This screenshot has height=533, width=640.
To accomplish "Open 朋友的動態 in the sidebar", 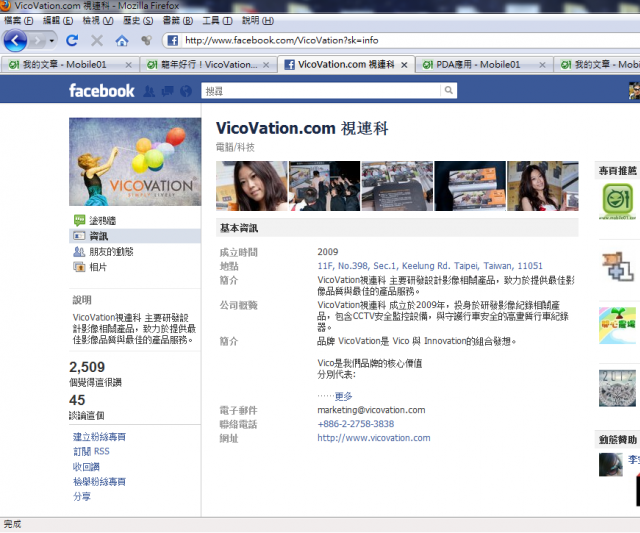I will [111, 252].
